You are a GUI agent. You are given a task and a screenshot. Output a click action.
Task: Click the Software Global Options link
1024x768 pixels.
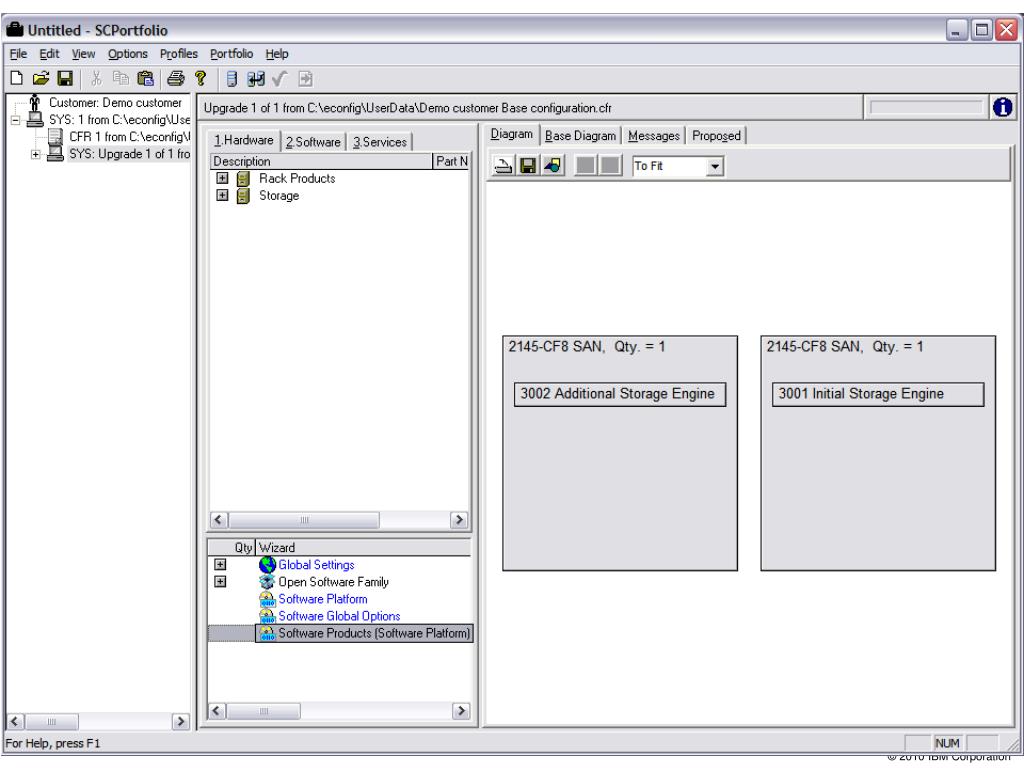(x=339, y=616)
